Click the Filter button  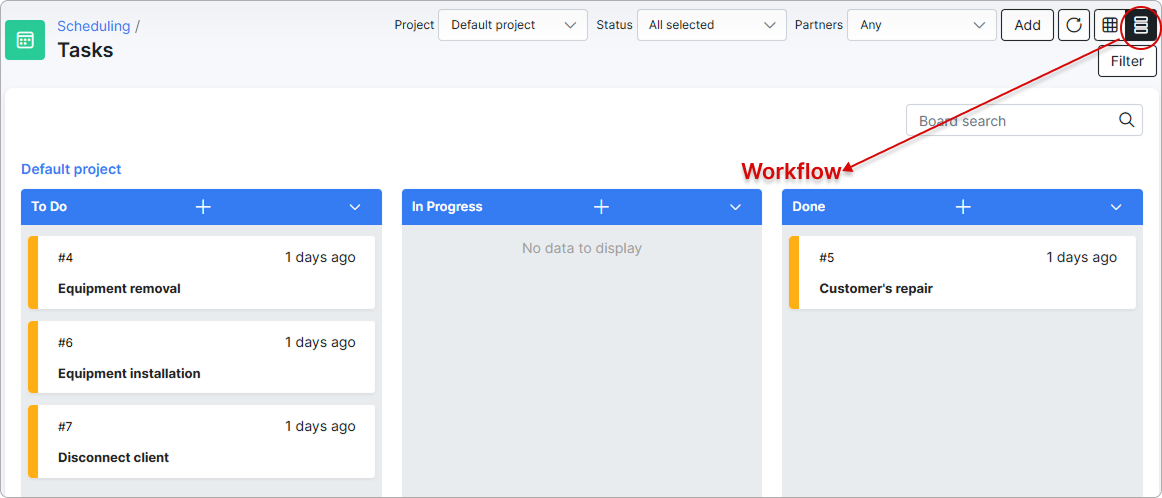pyautogui.click(x=1127, y=62)
